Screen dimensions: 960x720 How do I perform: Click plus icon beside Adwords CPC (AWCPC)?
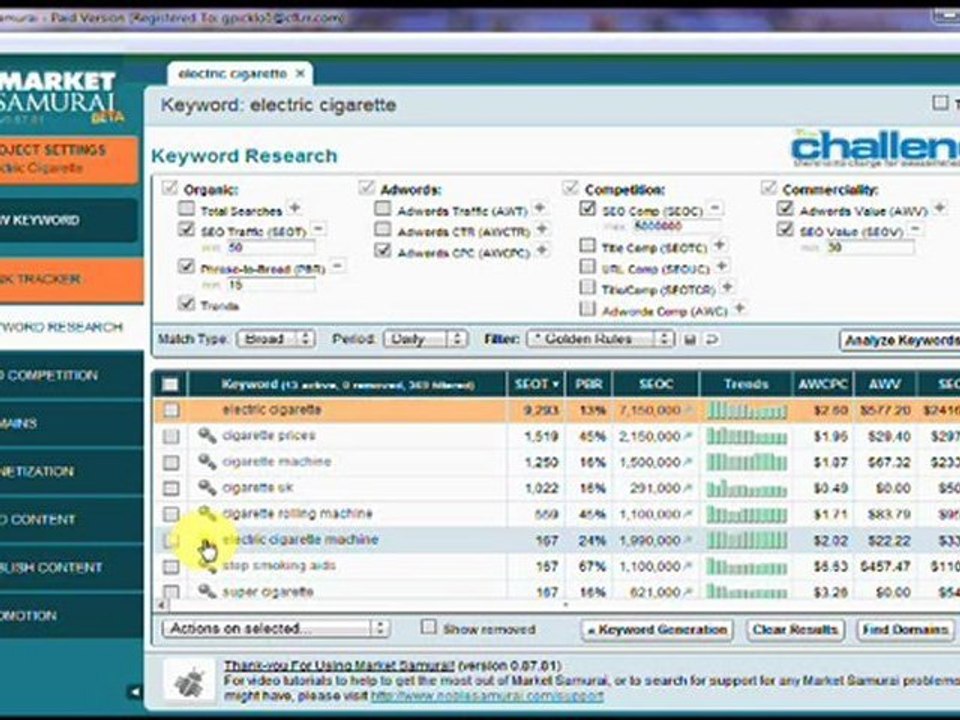542,250
